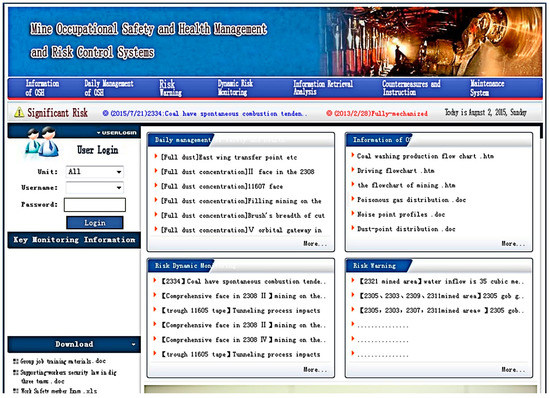This screenshot has width=550, height=398.
Task: Click the User Login avatar icon
Action: click(x=42, y=142)
